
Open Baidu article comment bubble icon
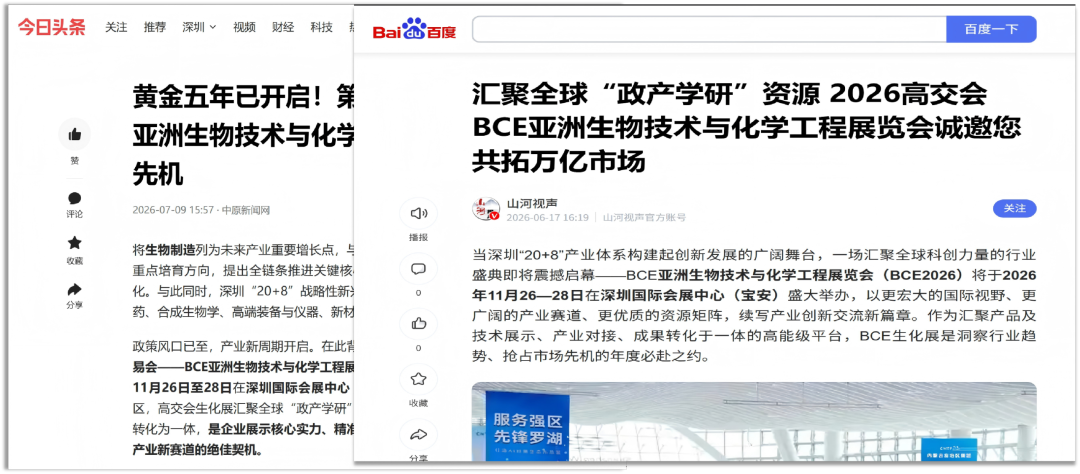418,269
